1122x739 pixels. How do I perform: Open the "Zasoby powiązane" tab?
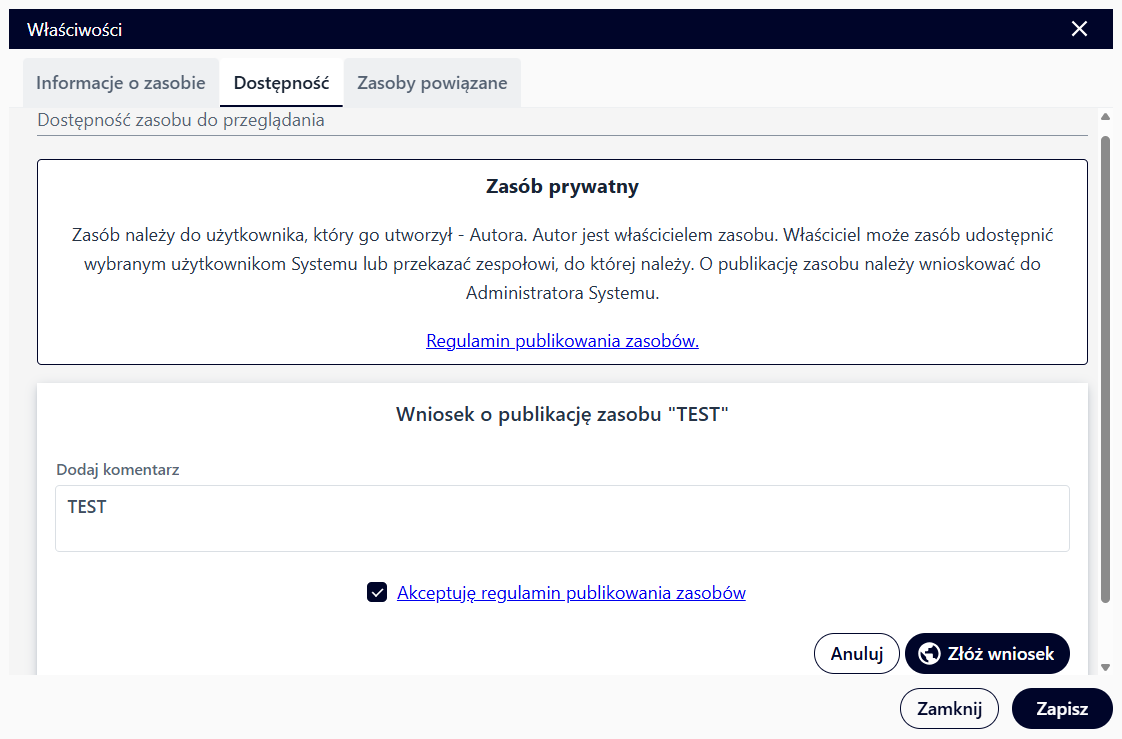click(x=432, y=82)
